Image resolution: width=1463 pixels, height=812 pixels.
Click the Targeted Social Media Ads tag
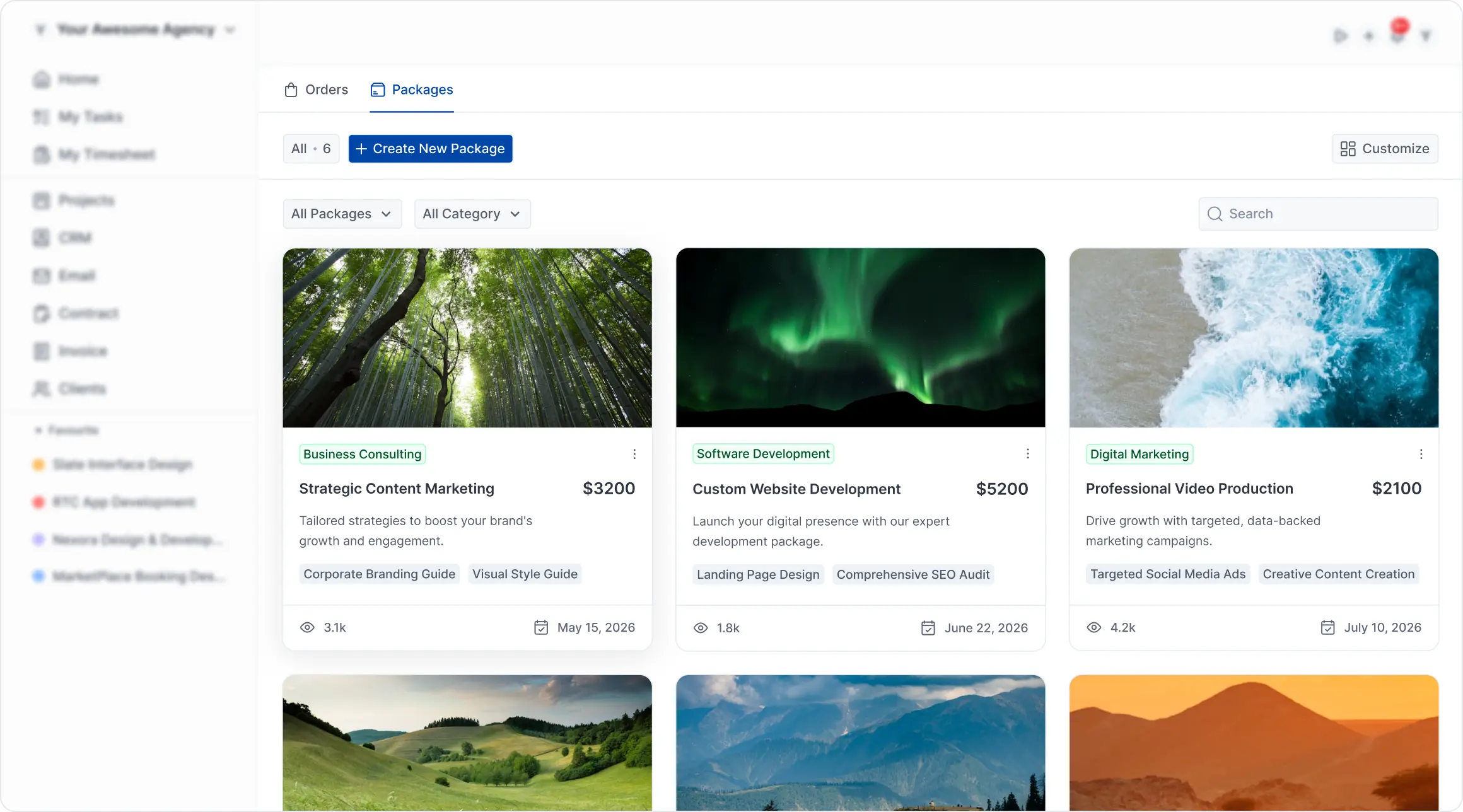(x=1168, y=574)
